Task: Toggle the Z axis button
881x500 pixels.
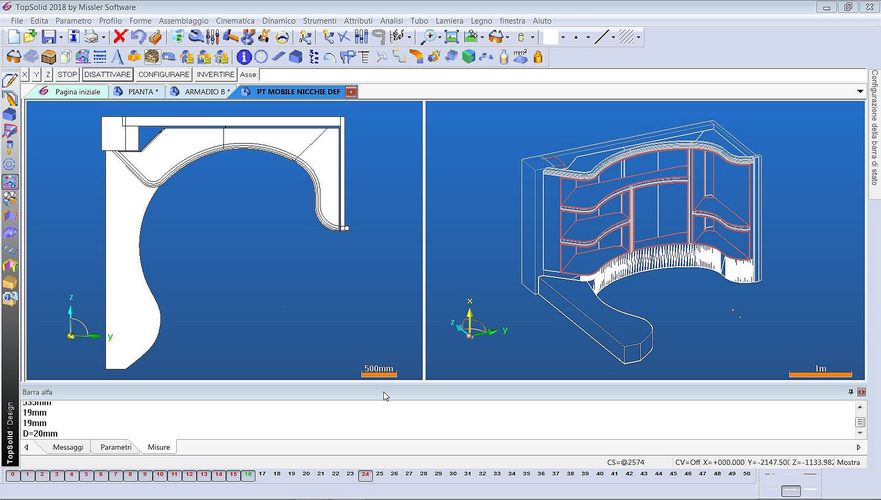Action: [48, 74]
